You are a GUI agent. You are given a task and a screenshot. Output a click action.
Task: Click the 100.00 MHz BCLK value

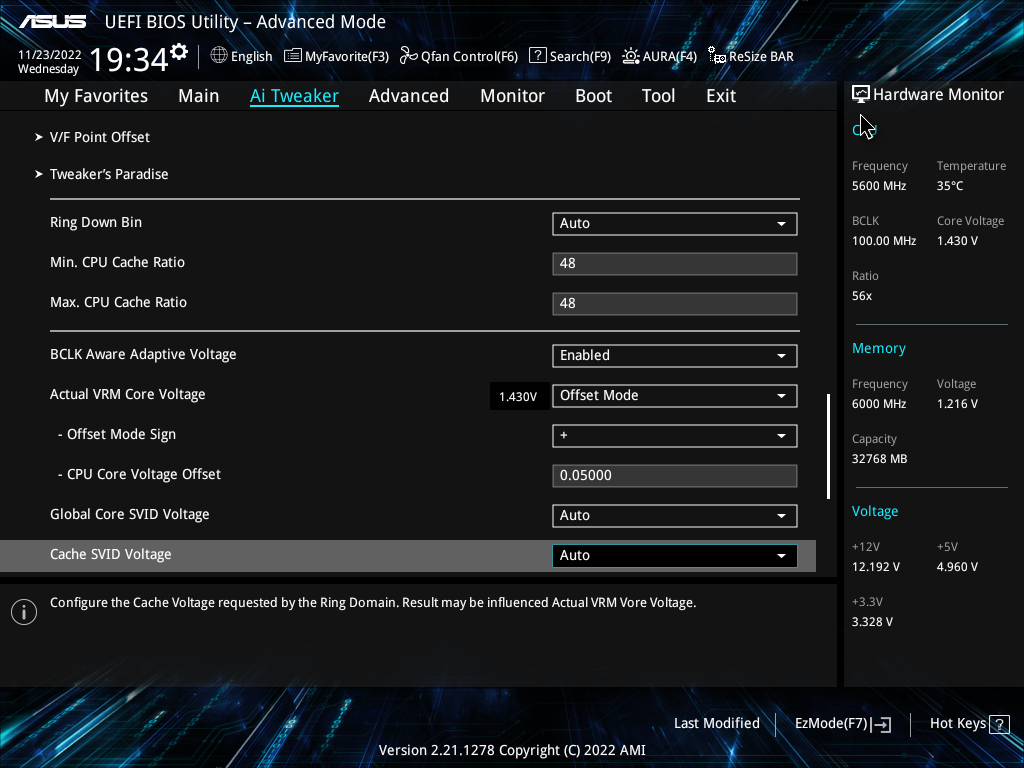tap(884, 241)
